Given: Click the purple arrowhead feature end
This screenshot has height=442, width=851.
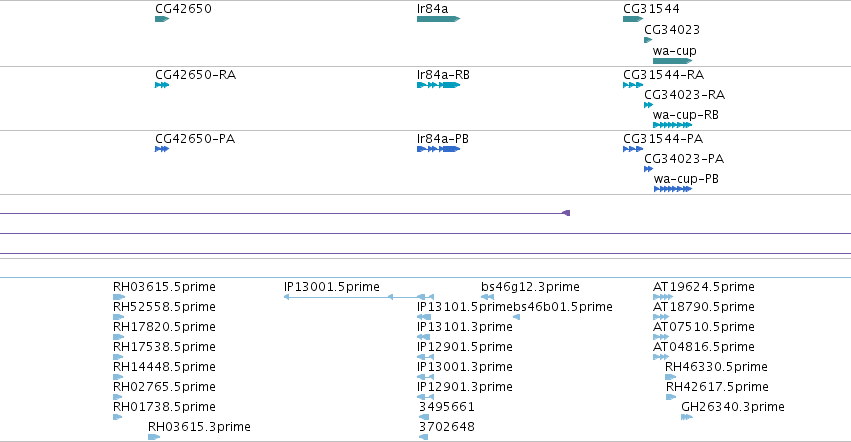Looking at the screenshot, I should pos(566,213).
